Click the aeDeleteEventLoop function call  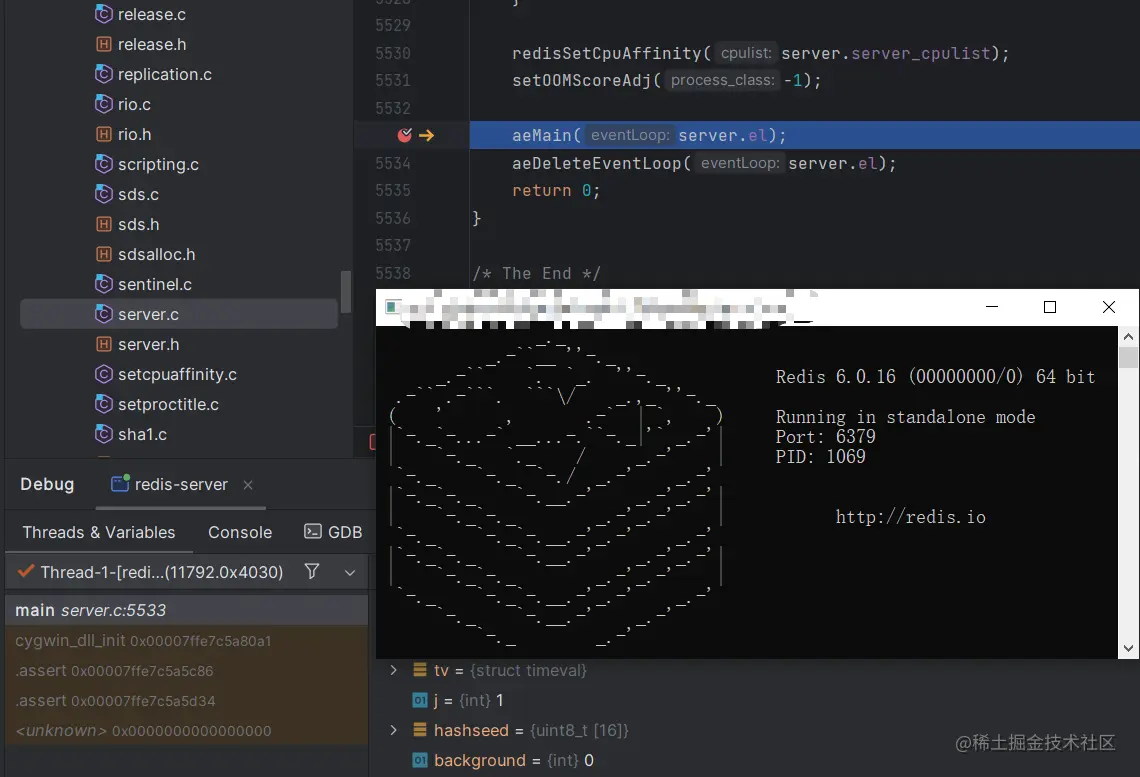[596, 163]
